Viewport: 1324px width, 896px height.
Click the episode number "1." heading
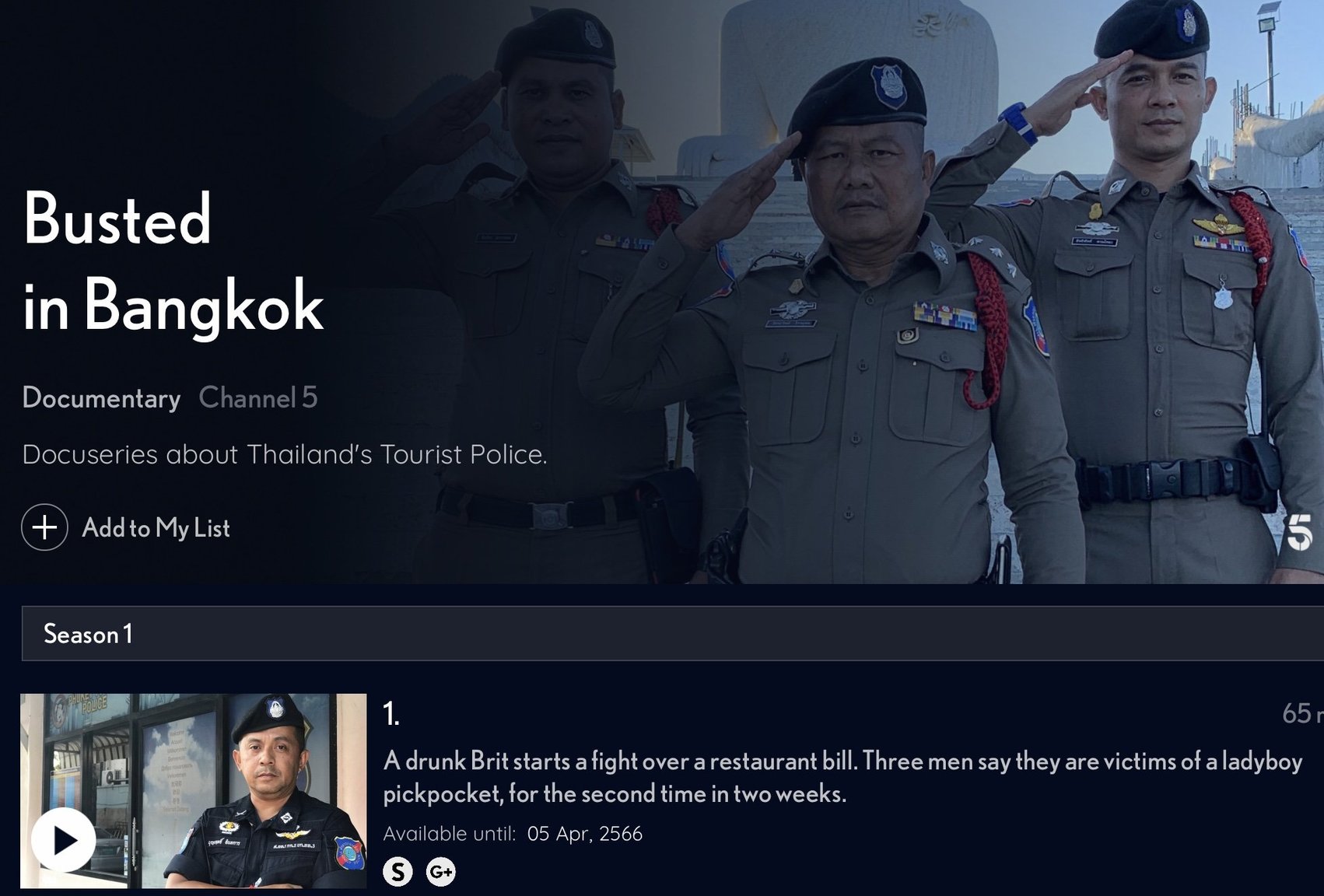coord(391,713)
